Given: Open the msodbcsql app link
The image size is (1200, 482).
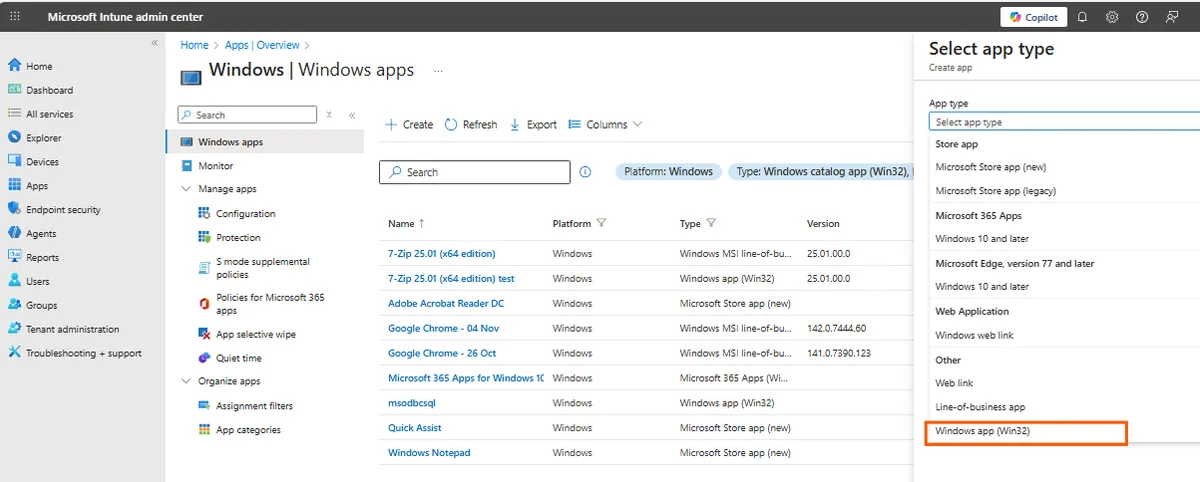Looking at the screenshot, I should tap(412, 403).
